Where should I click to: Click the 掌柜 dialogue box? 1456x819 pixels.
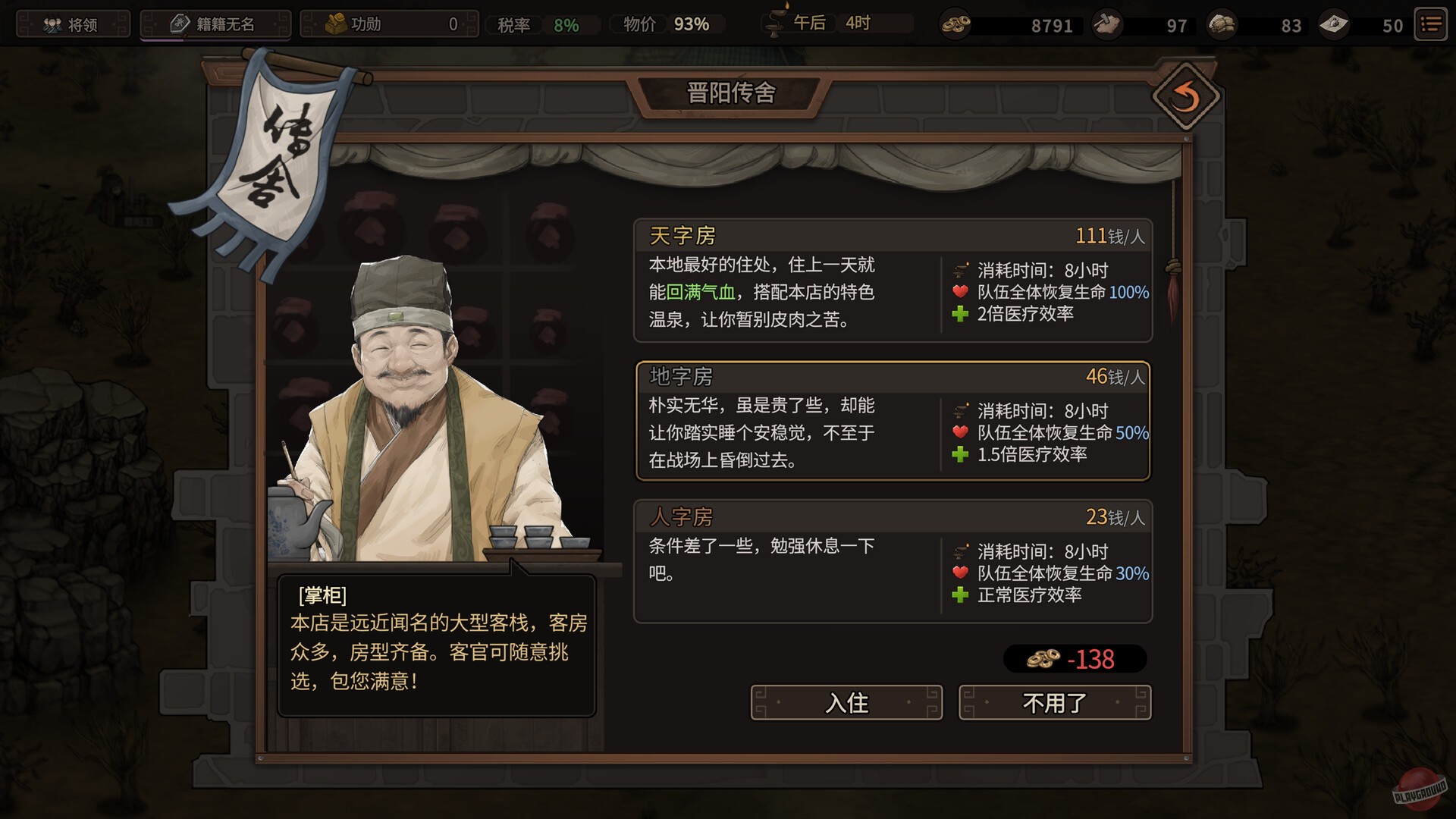click(437, 645)
